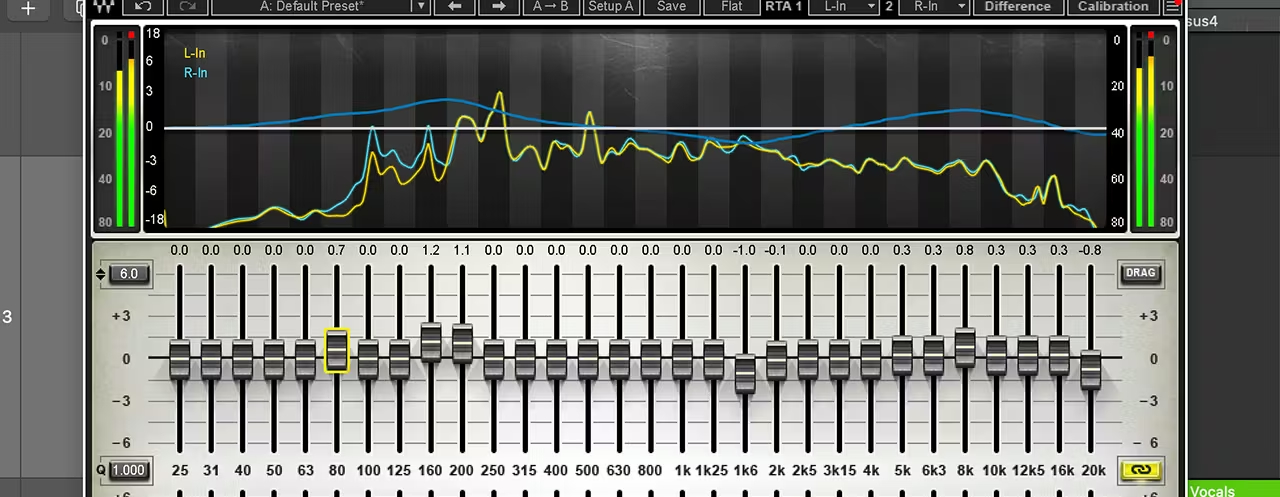Open the Calibration option

click(1113, 6)
